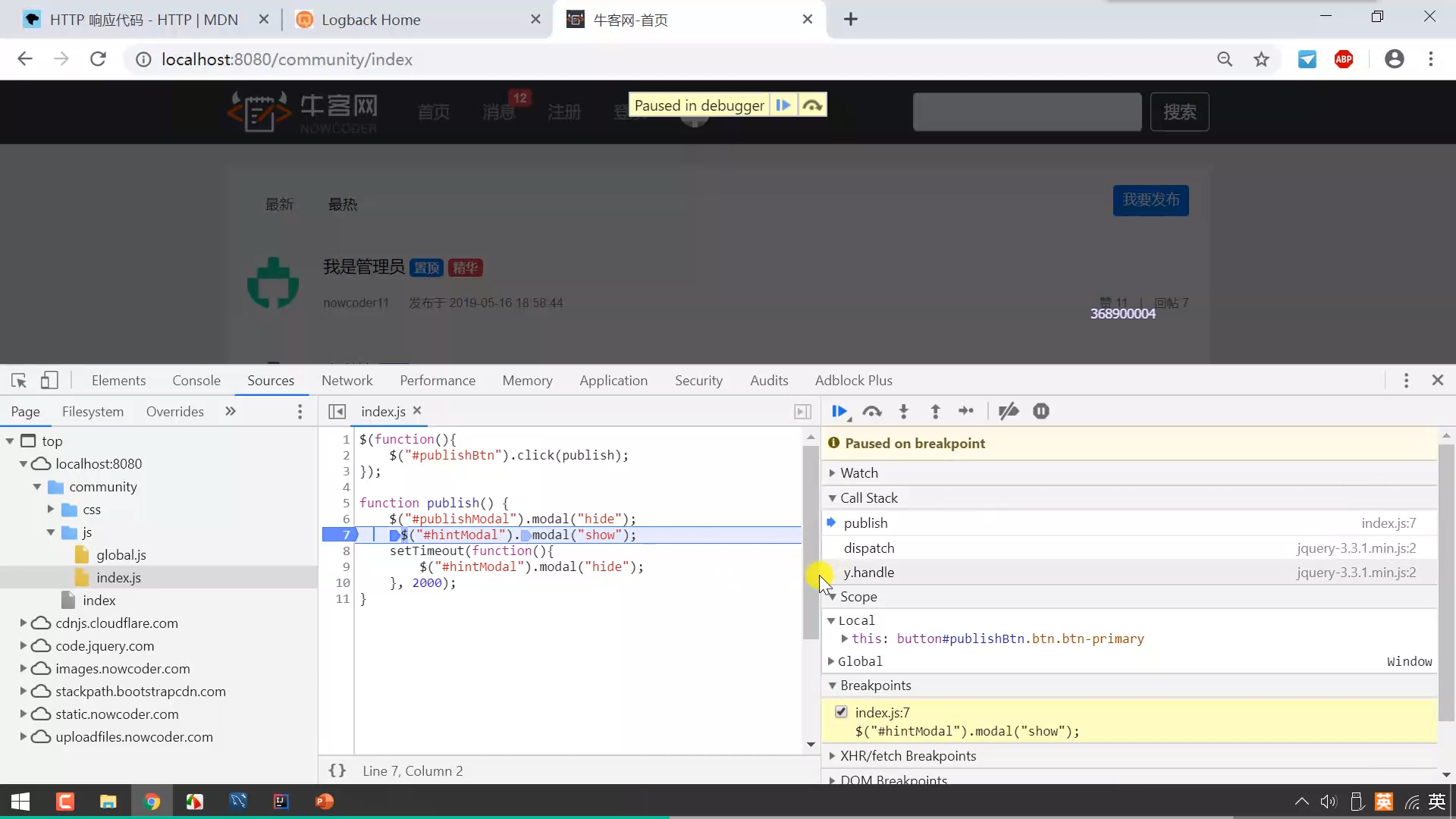Image resolution: width=1456 pixels, height=819 pixels.
Task: Open the Console tab
Action: click(196, 380)
